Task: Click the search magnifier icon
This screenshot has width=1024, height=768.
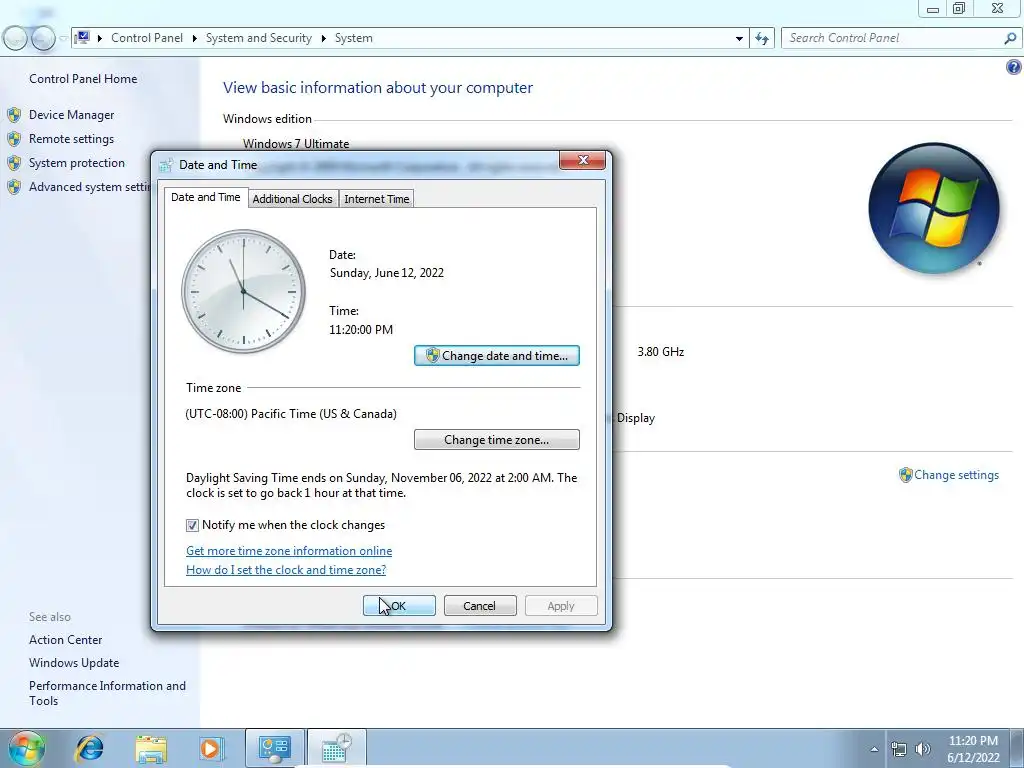Action: click(1010, 39)
